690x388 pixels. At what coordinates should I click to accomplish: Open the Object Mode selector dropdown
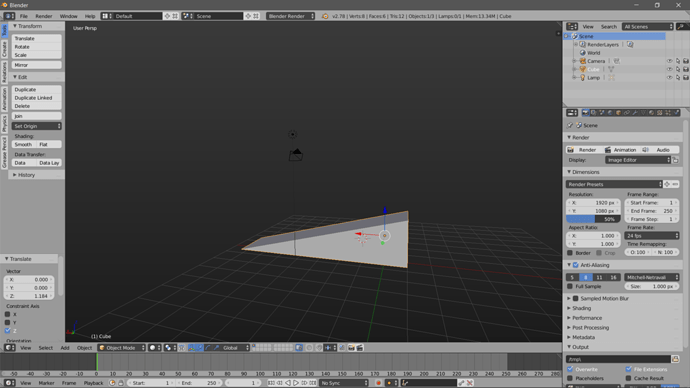click(x=121, y=348)
